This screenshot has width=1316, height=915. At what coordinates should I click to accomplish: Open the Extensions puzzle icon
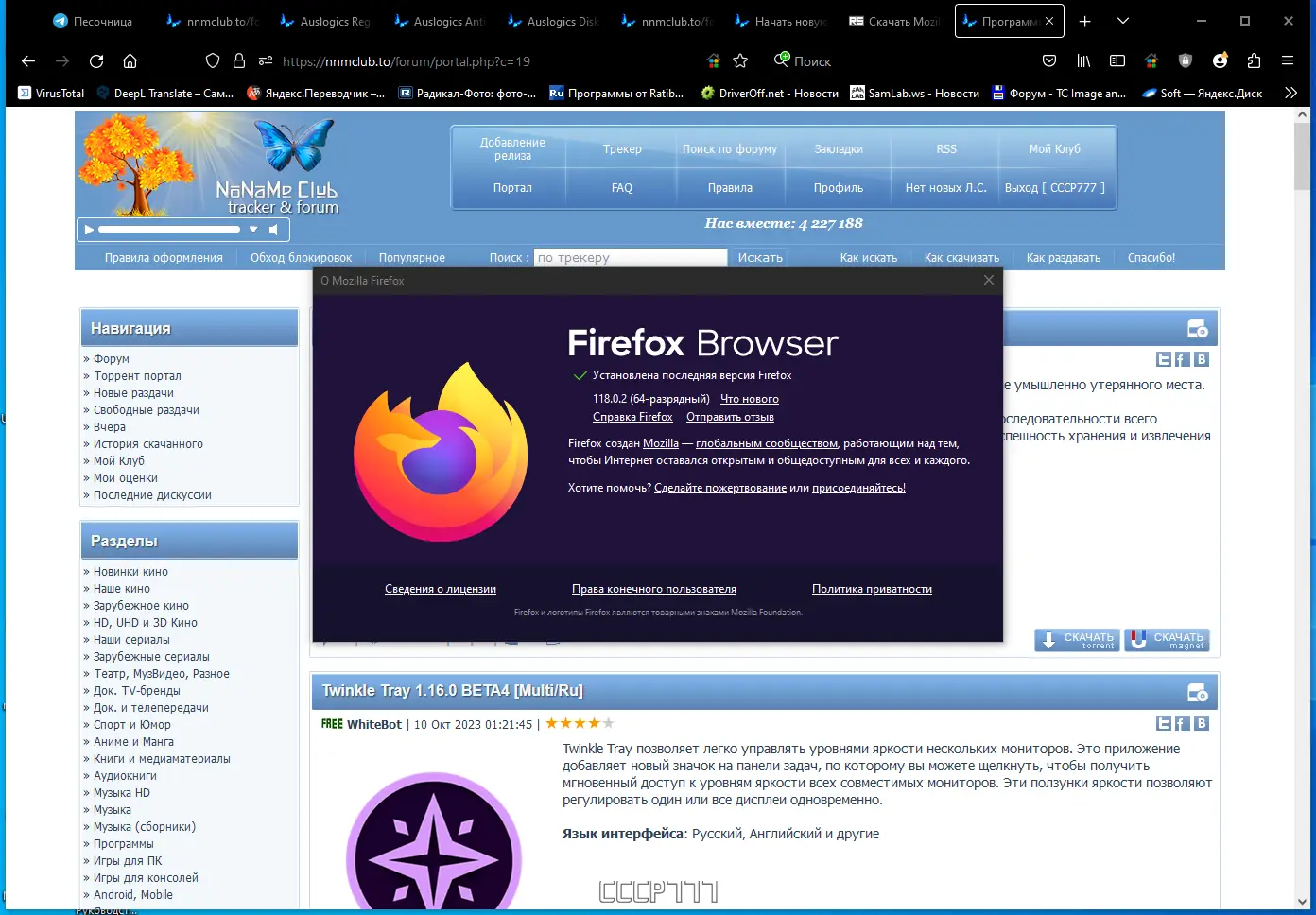click(x=1254, y=61)
